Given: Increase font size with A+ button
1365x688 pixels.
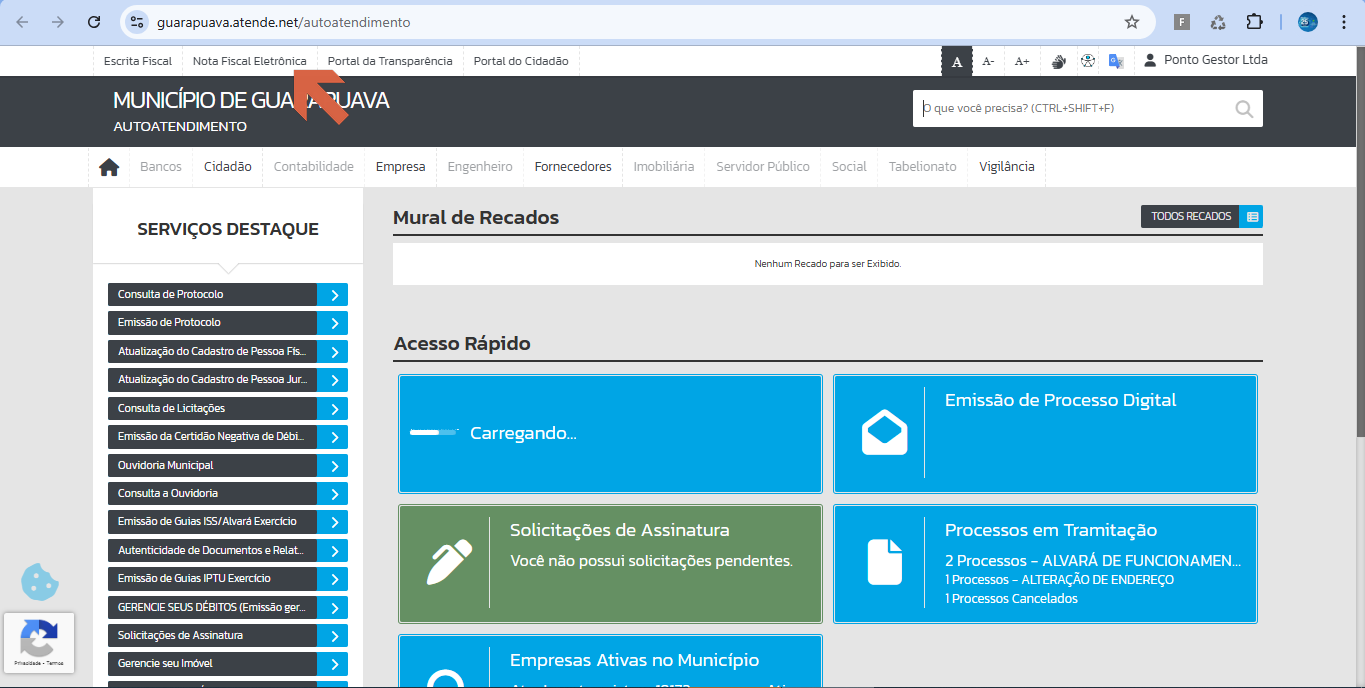Looking at the screenshot, I should tap(1022, 62).
